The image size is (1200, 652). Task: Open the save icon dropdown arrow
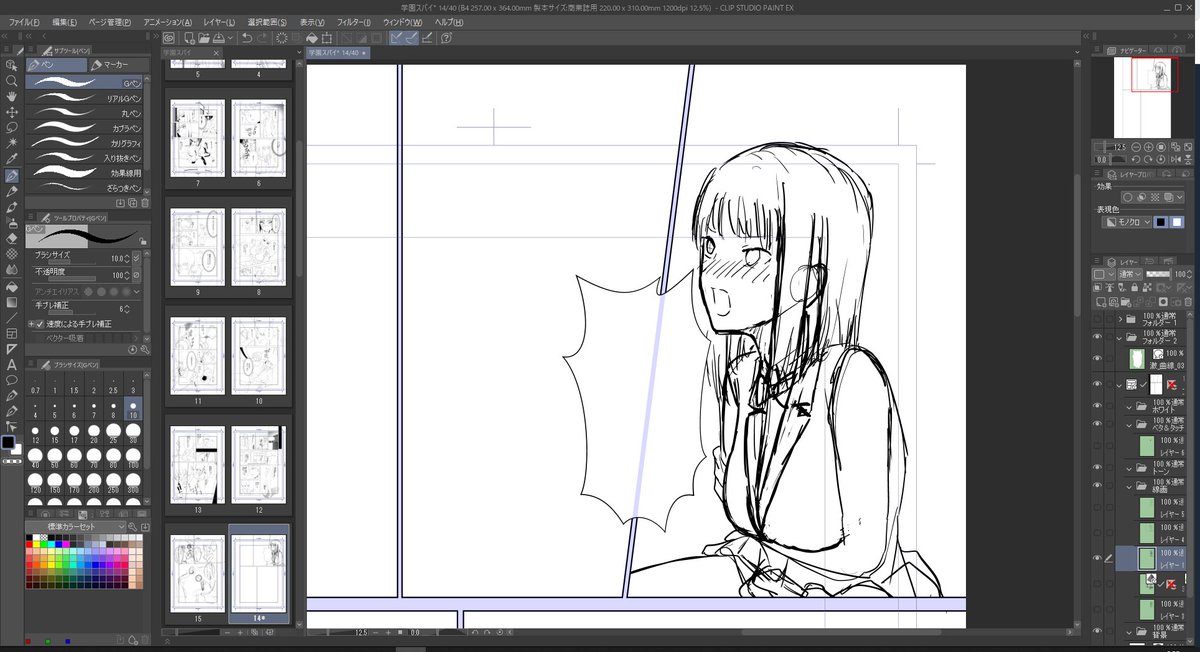coord(230,37)
